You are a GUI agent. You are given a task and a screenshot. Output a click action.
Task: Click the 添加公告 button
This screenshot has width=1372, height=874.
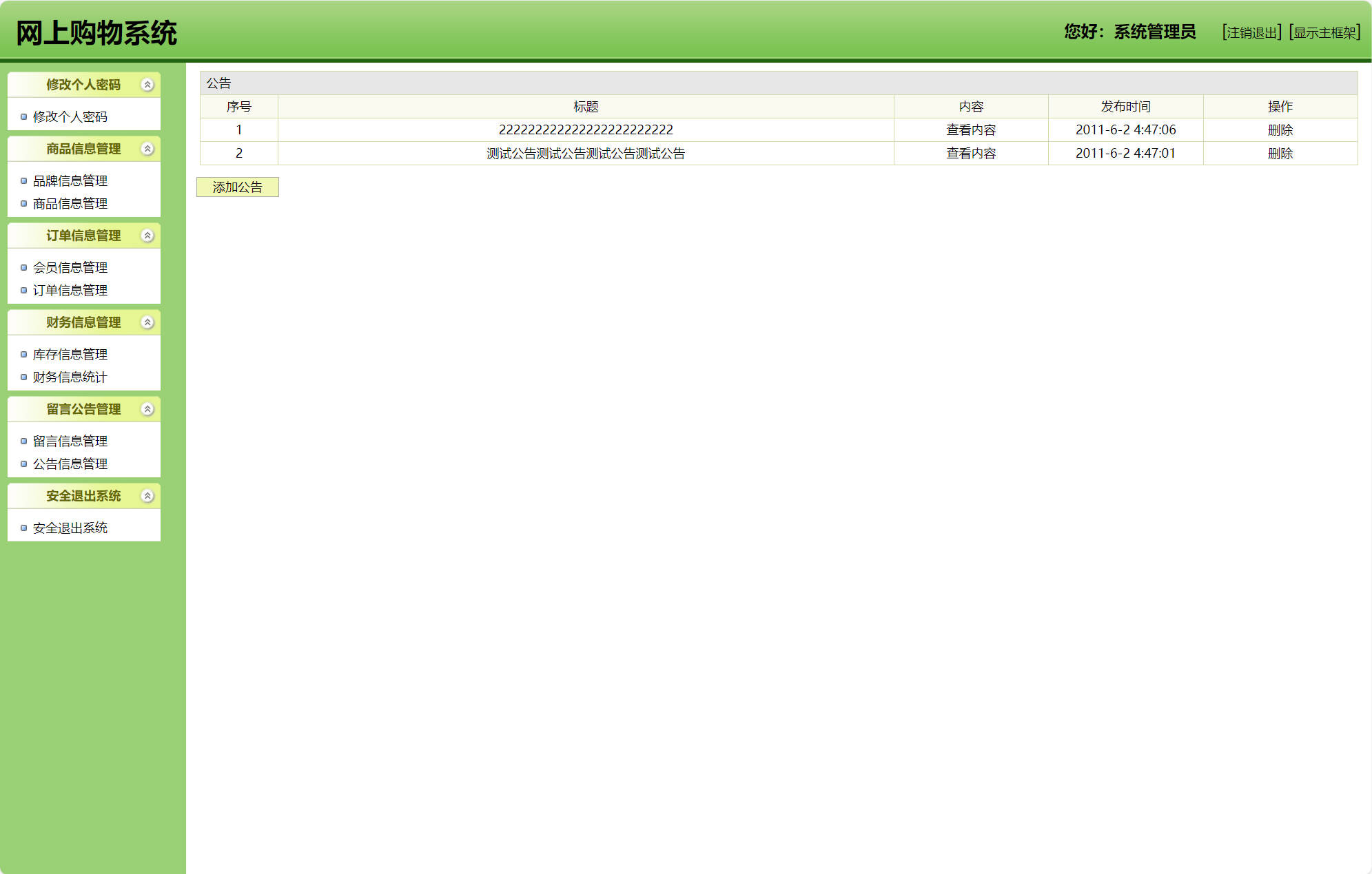click(237, 187)
